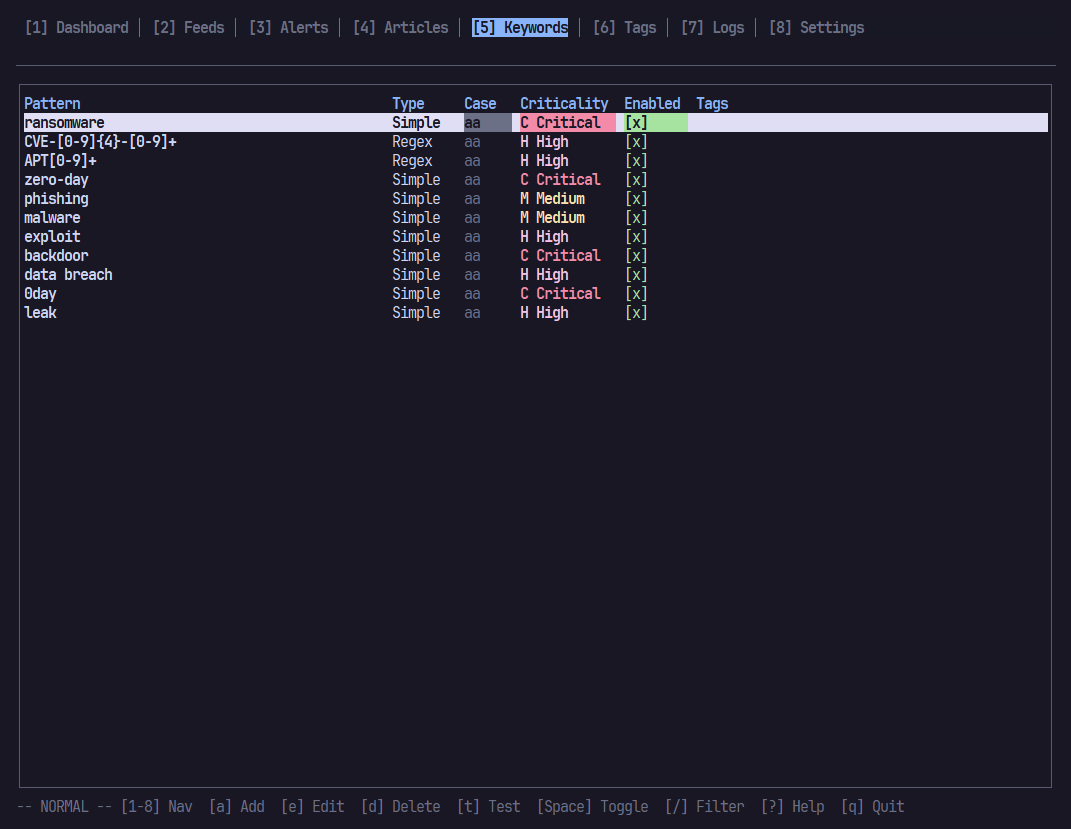Switch to the [2] Feeds tab

189,27
